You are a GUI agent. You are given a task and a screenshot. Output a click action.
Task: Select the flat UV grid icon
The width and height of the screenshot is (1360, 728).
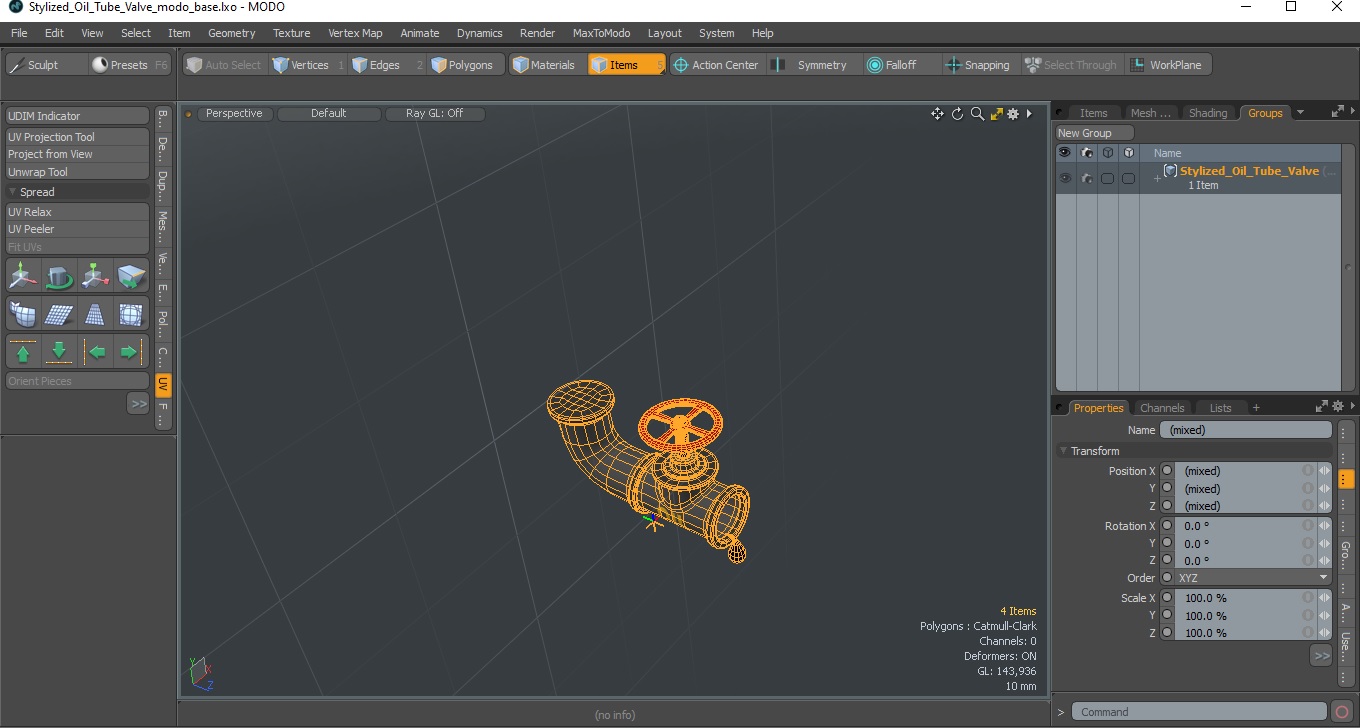[x=59, y=314]
